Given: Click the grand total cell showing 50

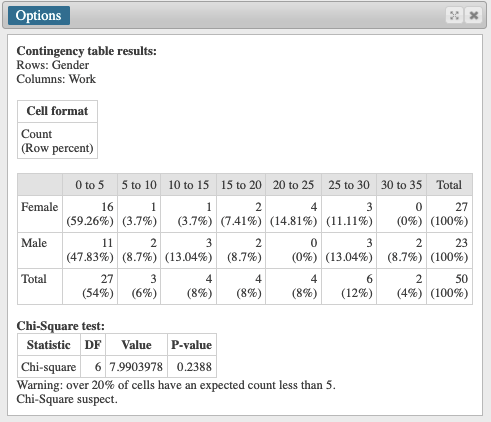Looking at the screenshot, I should (x=449, y=286).
